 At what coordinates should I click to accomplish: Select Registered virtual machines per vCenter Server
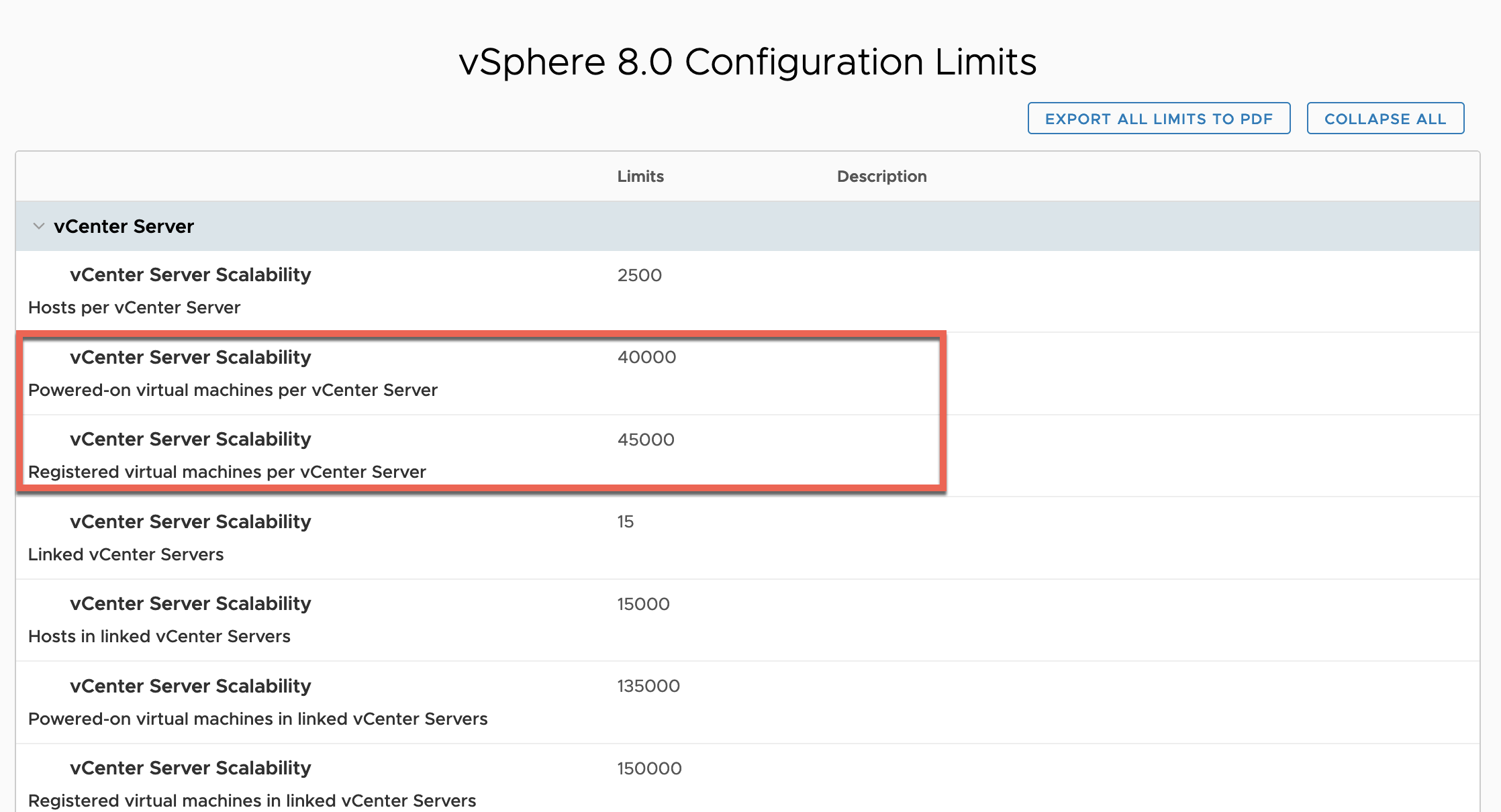pyautogui.click(x=226, y=471)
